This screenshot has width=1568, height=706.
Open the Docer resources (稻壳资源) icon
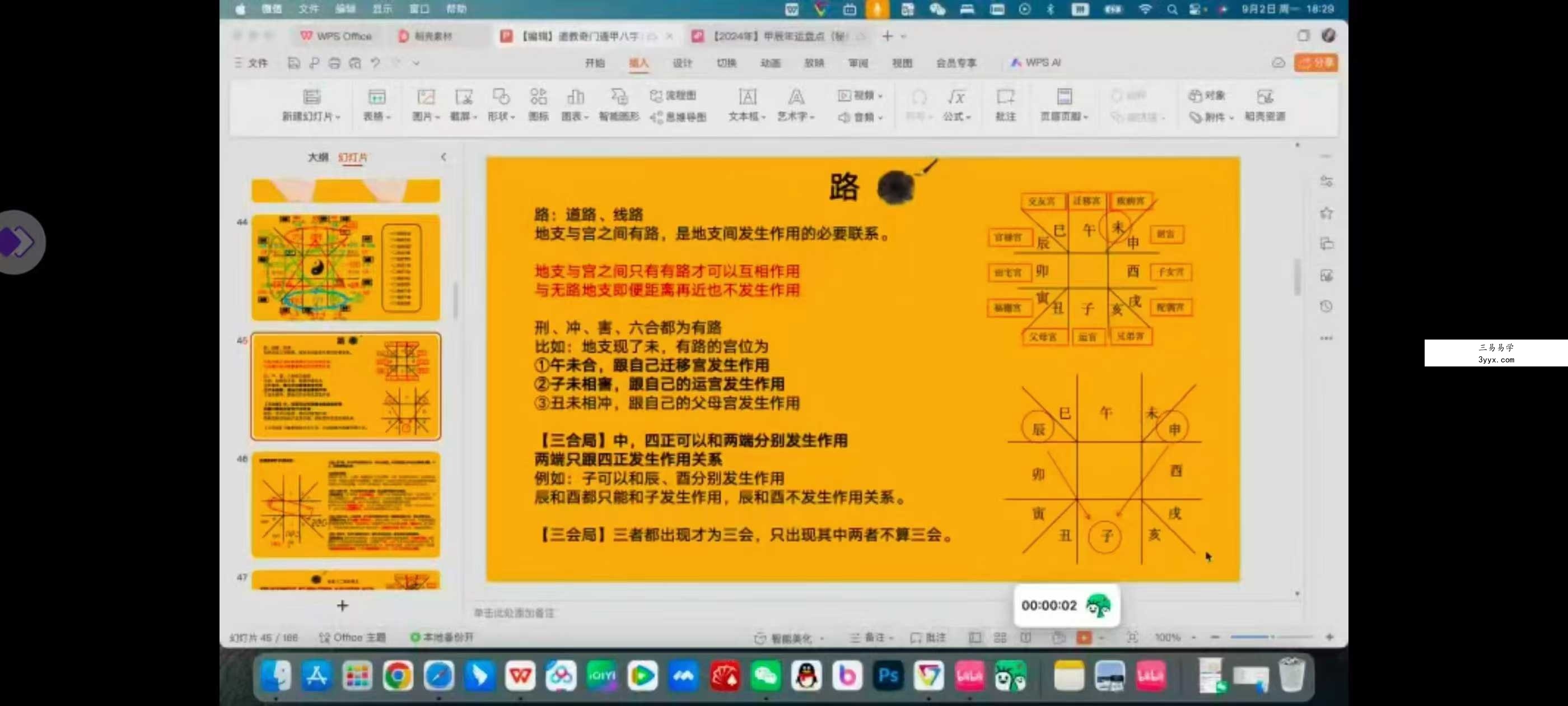click(1264, 97)
